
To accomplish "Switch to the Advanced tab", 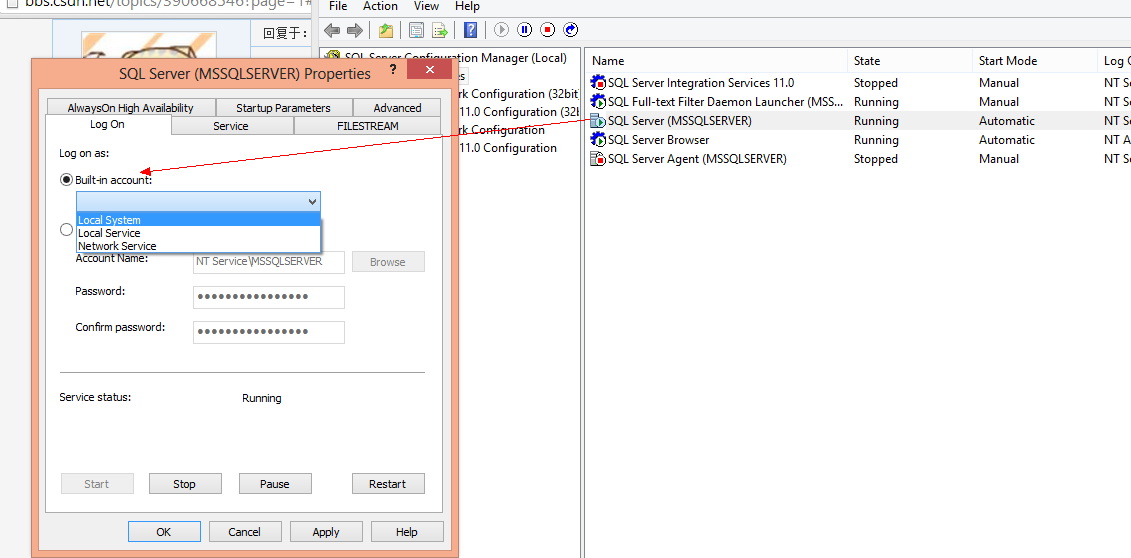I will [x=397, y=107].
